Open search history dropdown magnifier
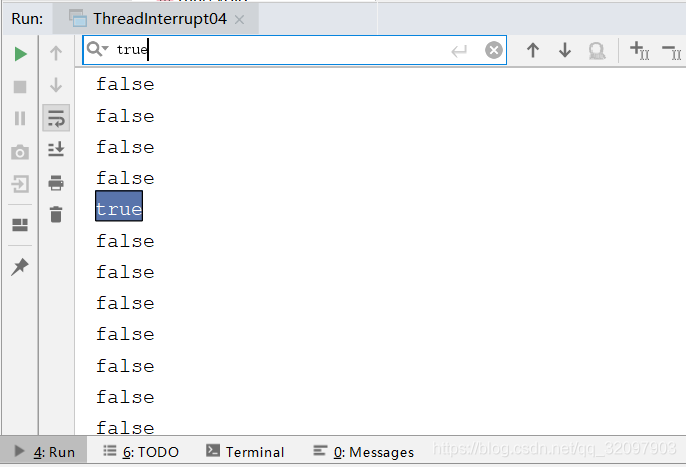Screen dimensions: 686x467 point(97,49)
